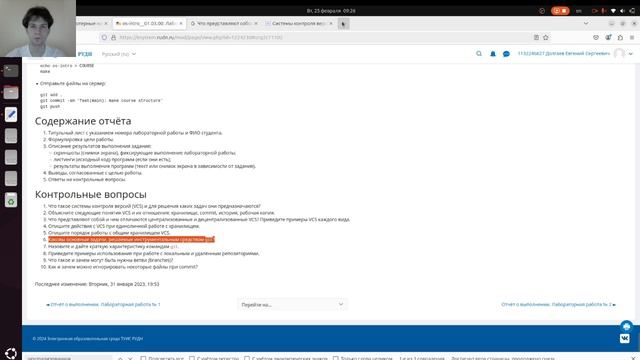
Task: Open the site search magnifier icon
Action: 479,53
